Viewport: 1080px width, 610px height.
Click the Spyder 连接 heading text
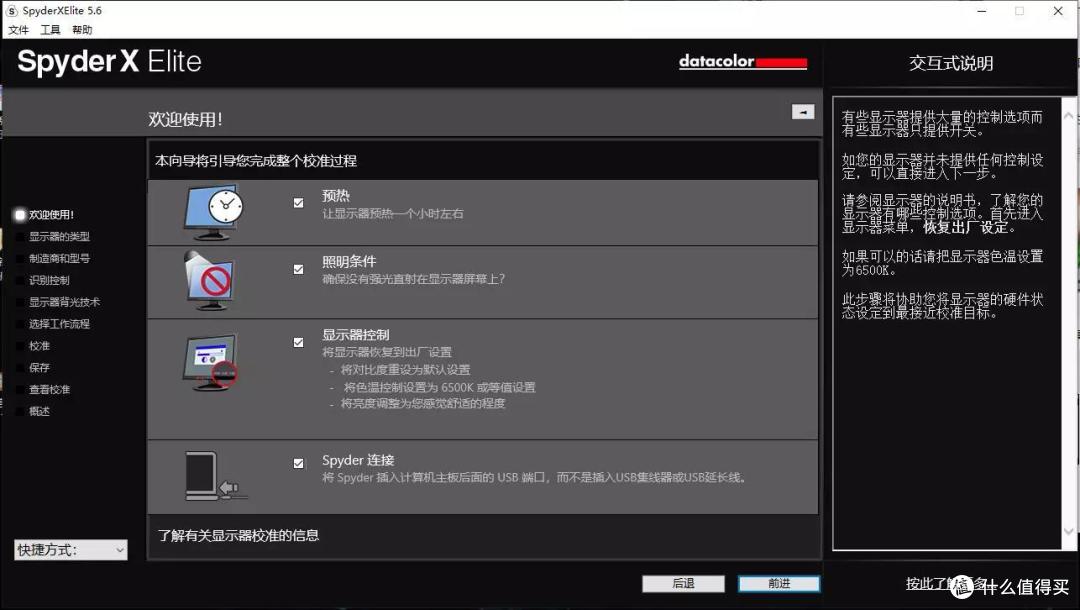coord(358,460)
